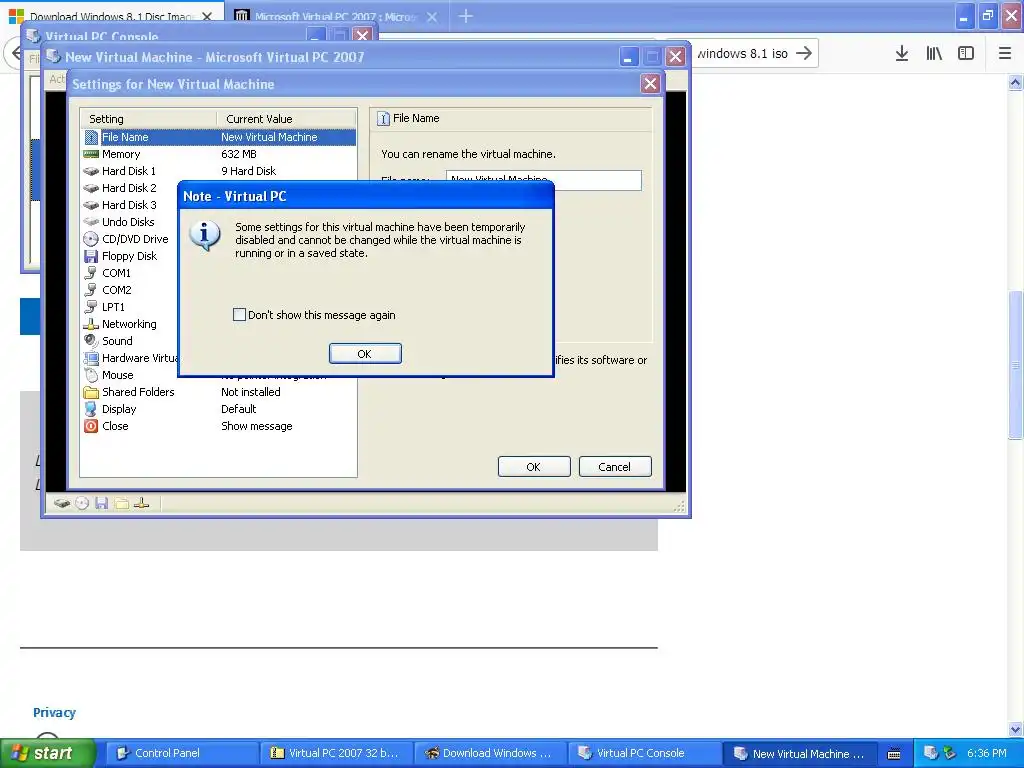Click shared folder icon in VM status bar
This screenshot has width=1024, height=768.
point(121,503)
